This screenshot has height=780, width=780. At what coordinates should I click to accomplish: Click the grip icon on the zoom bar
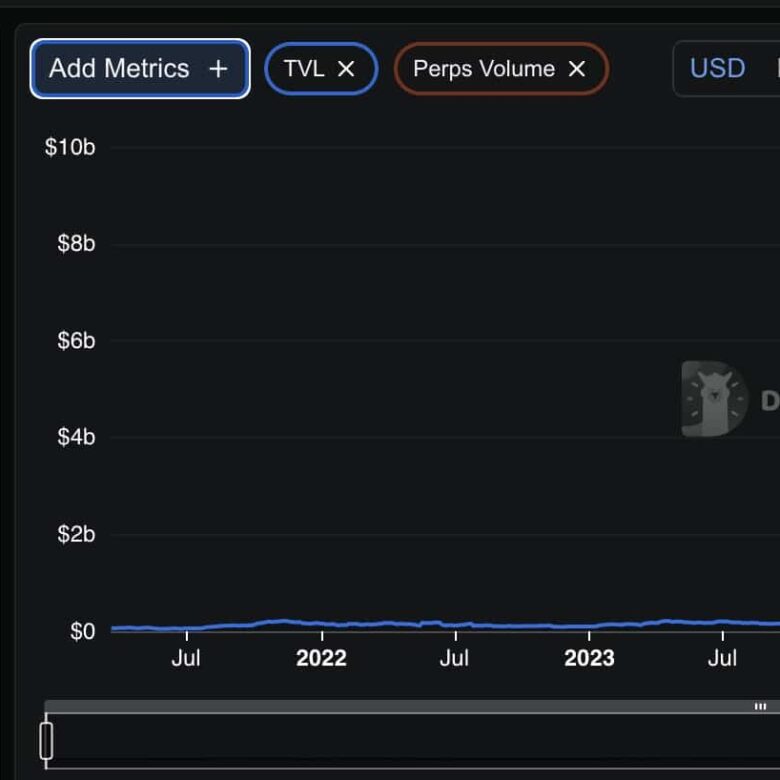[x=760, y=706]
